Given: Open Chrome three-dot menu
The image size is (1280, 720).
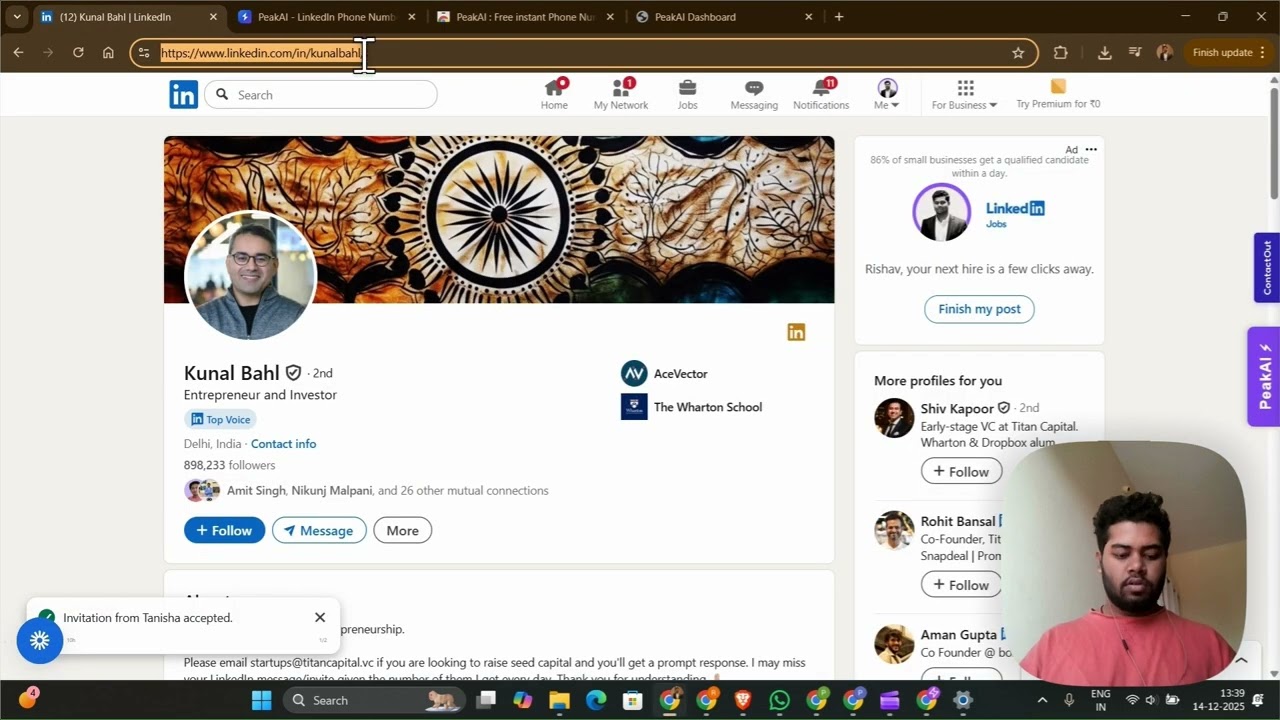Looking at the screenshot, I should pyautogui.click(x=1262, y=53).
